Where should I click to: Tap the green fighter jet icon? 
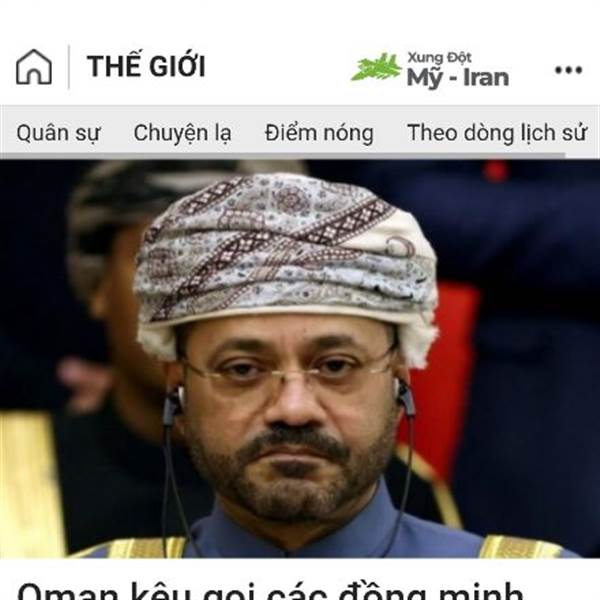tap(377, 67)
